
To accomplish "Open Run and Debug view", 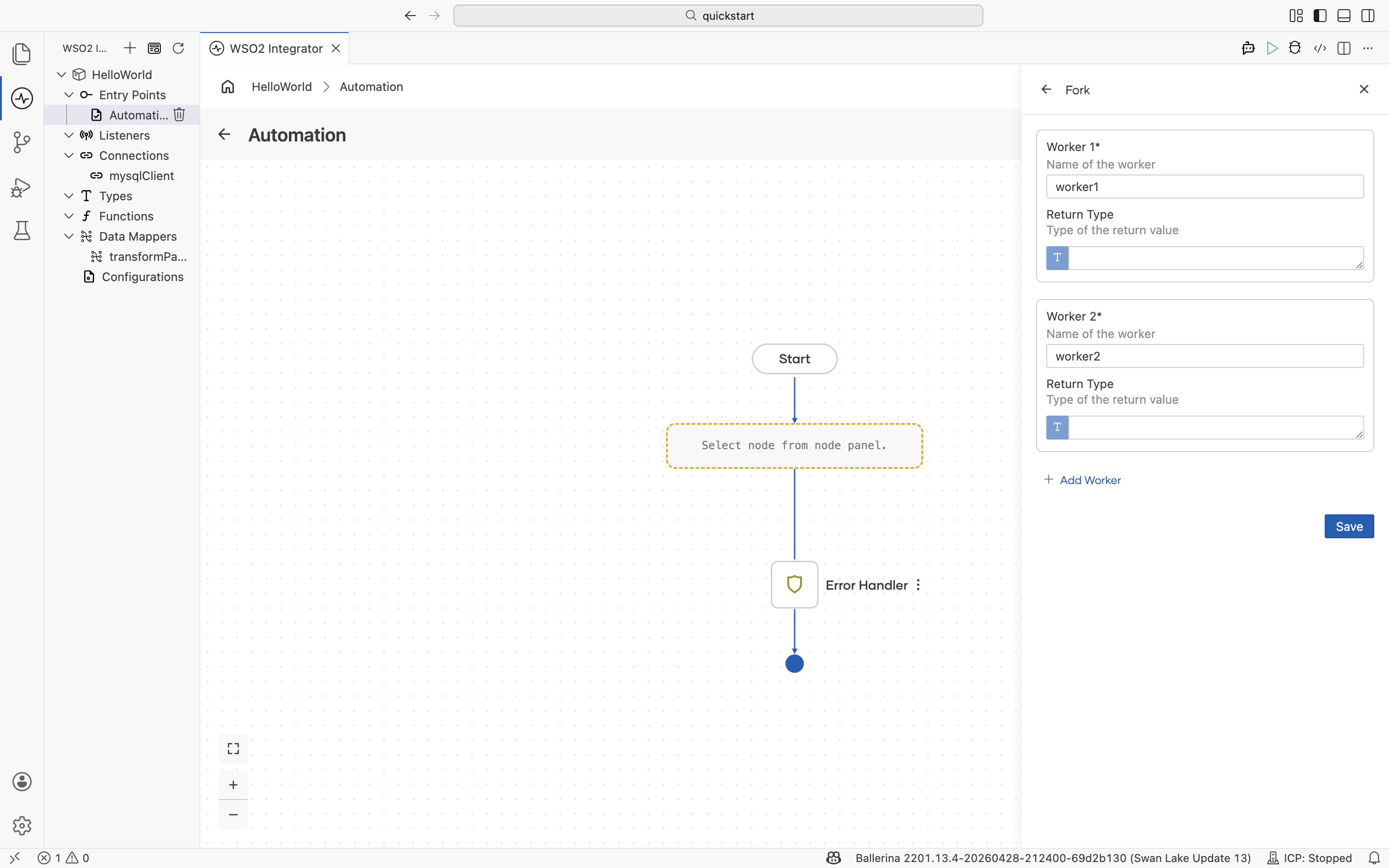I will (22, 187).
